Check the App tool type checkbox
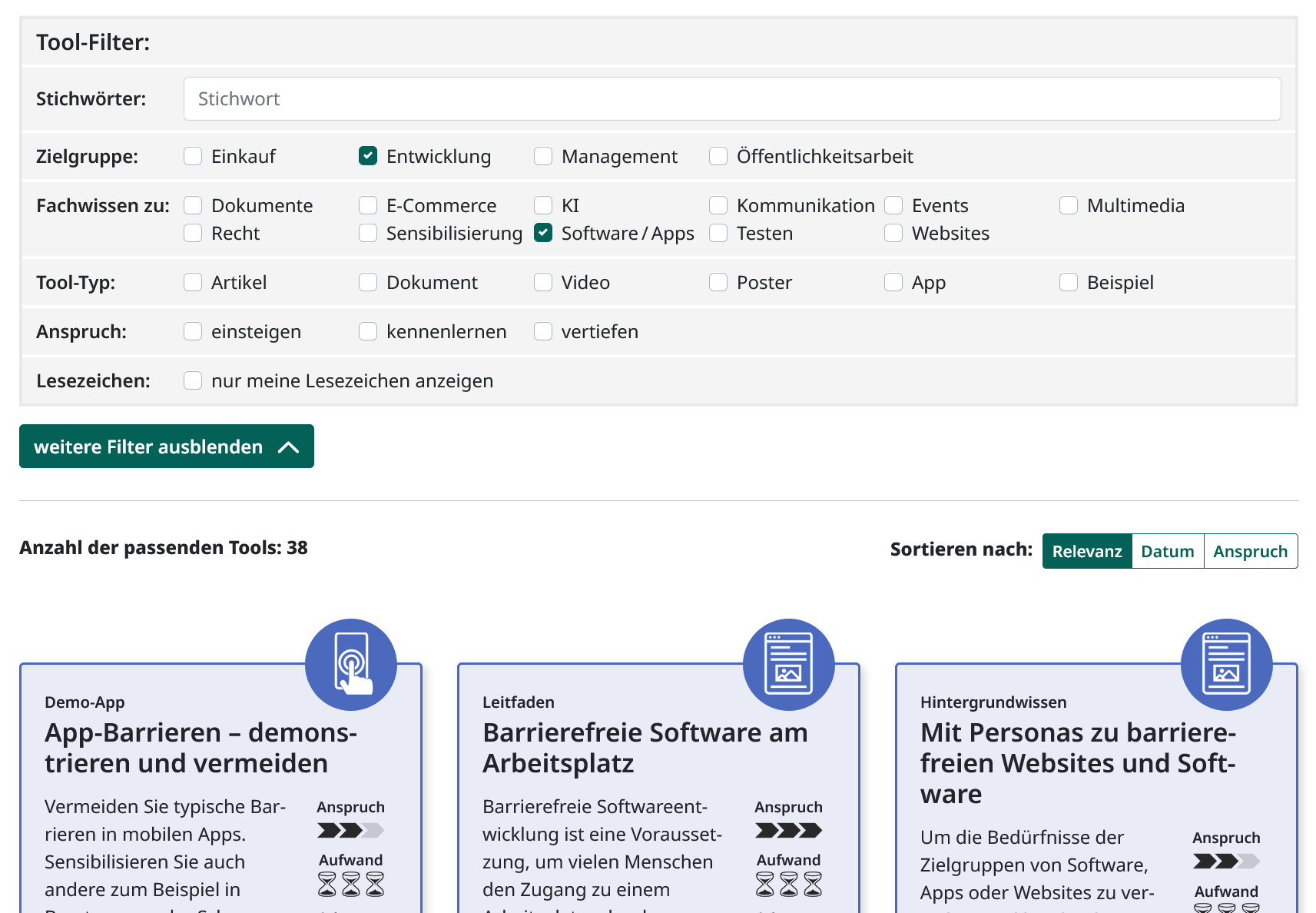 pos(893,282)
